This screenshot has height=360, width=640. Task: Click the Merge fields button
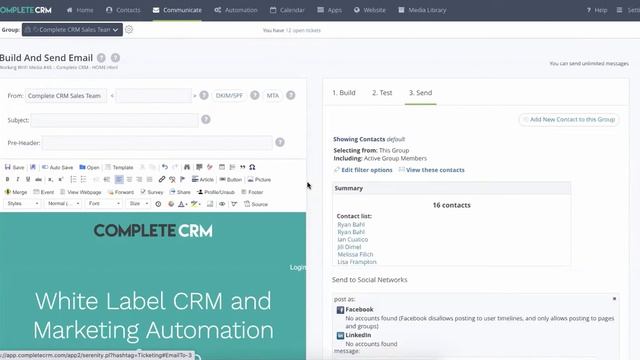pyautogui.click(x=16, y=192)
